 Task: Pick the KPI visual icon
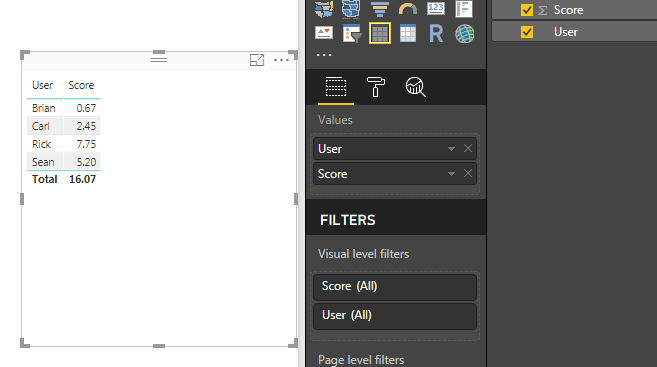point(324,33)
